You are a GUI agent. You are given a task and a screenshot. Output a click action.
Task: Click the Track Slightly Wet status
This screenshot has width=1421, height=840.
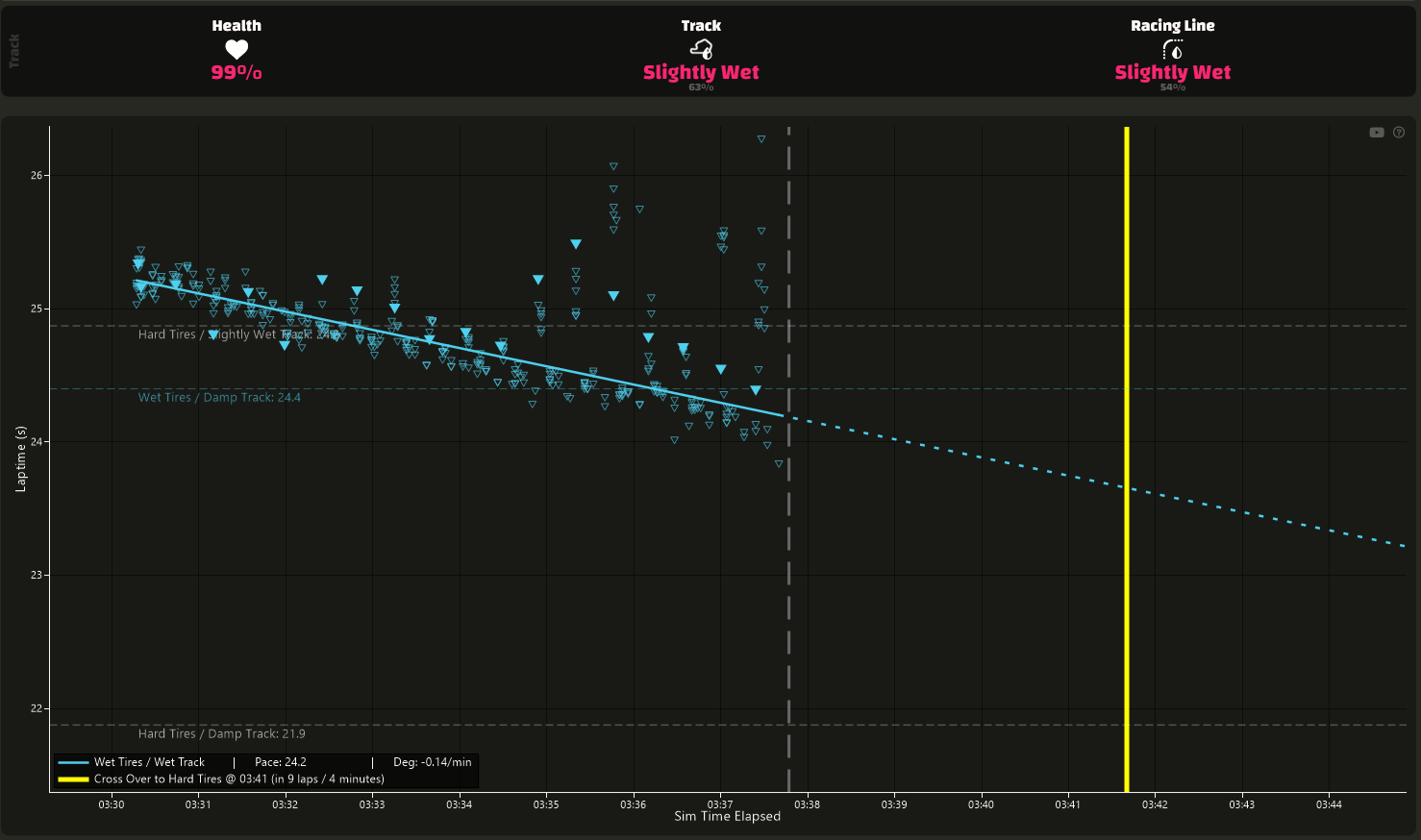pos(701,73)
